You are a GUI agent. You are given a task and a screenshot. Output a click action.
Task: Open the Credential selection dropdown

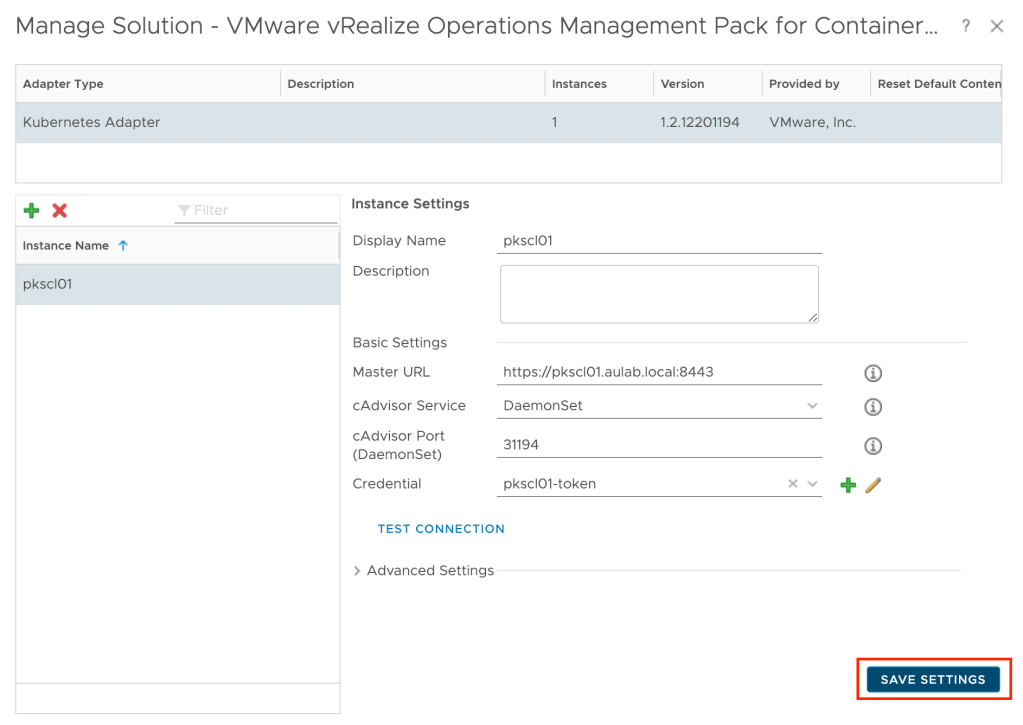811,484
